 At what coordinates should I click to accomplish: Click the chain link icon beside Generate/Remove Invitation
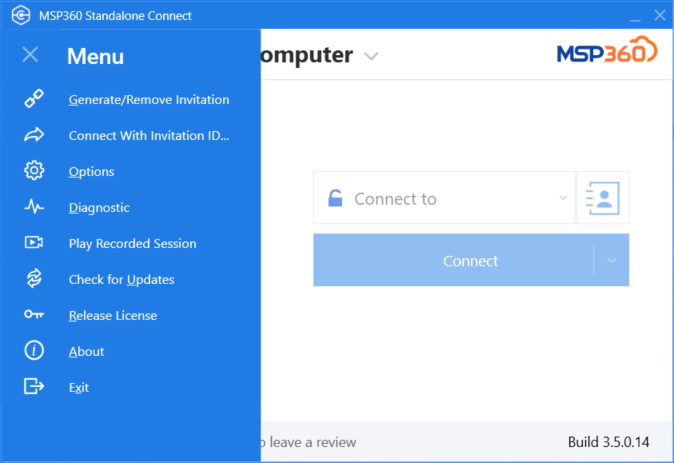point(34,98)
